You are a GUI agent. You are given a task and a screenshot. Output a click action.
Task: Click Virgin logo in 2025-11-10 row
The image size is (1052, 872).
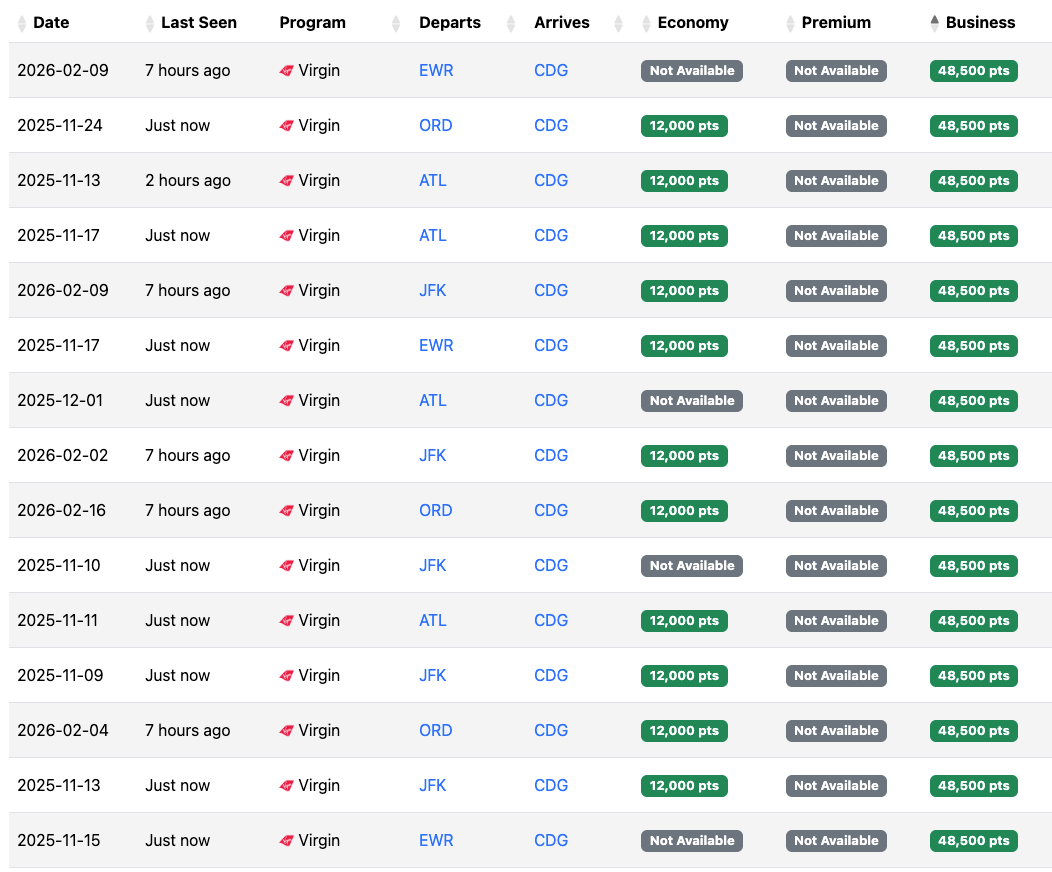[286, 565]
